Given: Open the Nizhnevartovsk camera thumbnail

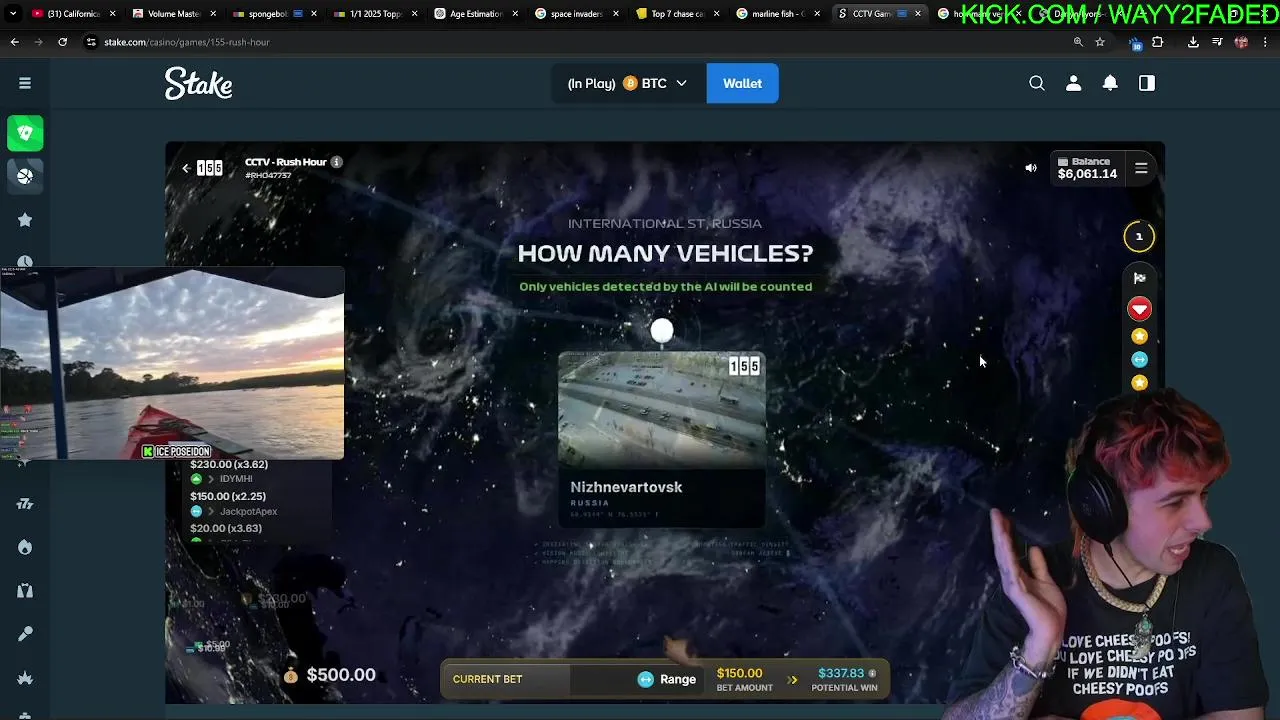Looking at the screenshot, I should (x=662, y=409).
